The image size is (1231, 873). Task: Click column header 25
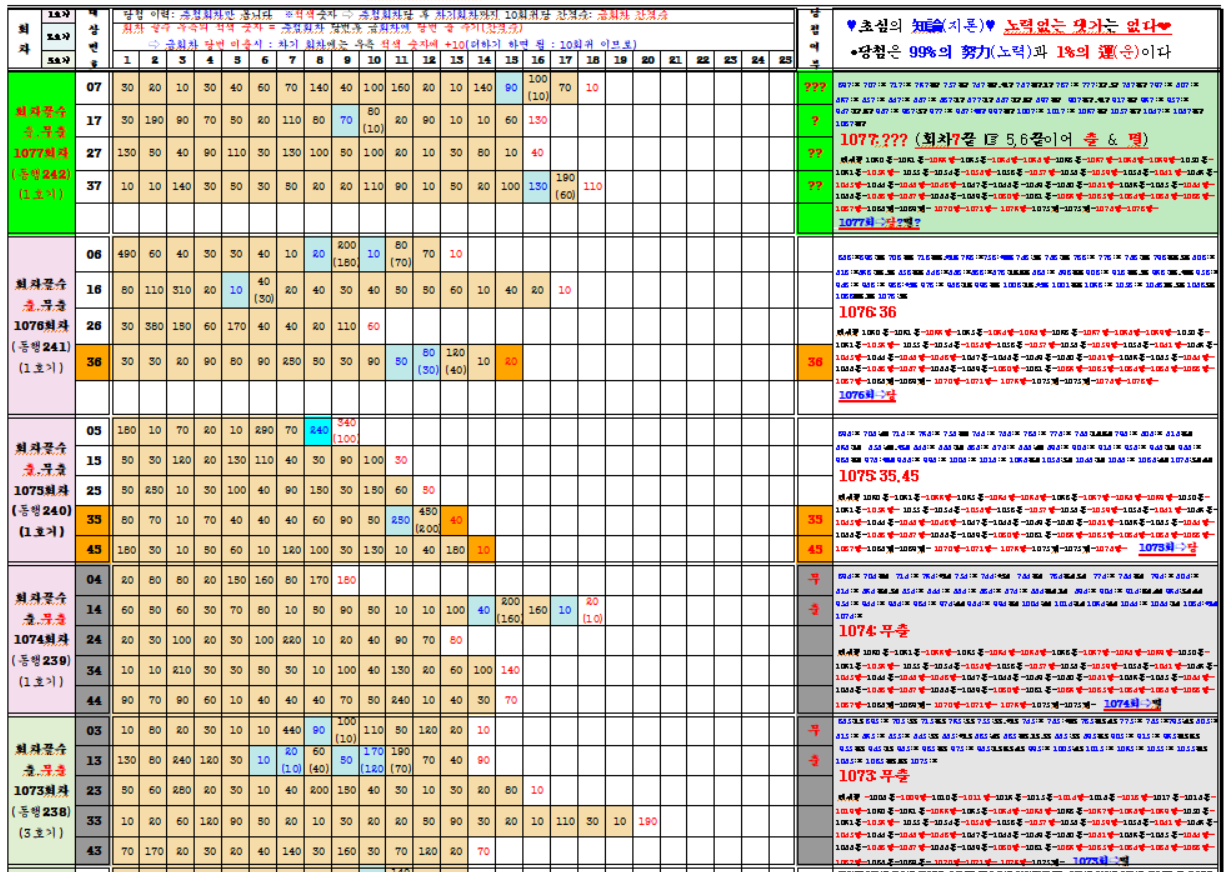pos(785,60)
